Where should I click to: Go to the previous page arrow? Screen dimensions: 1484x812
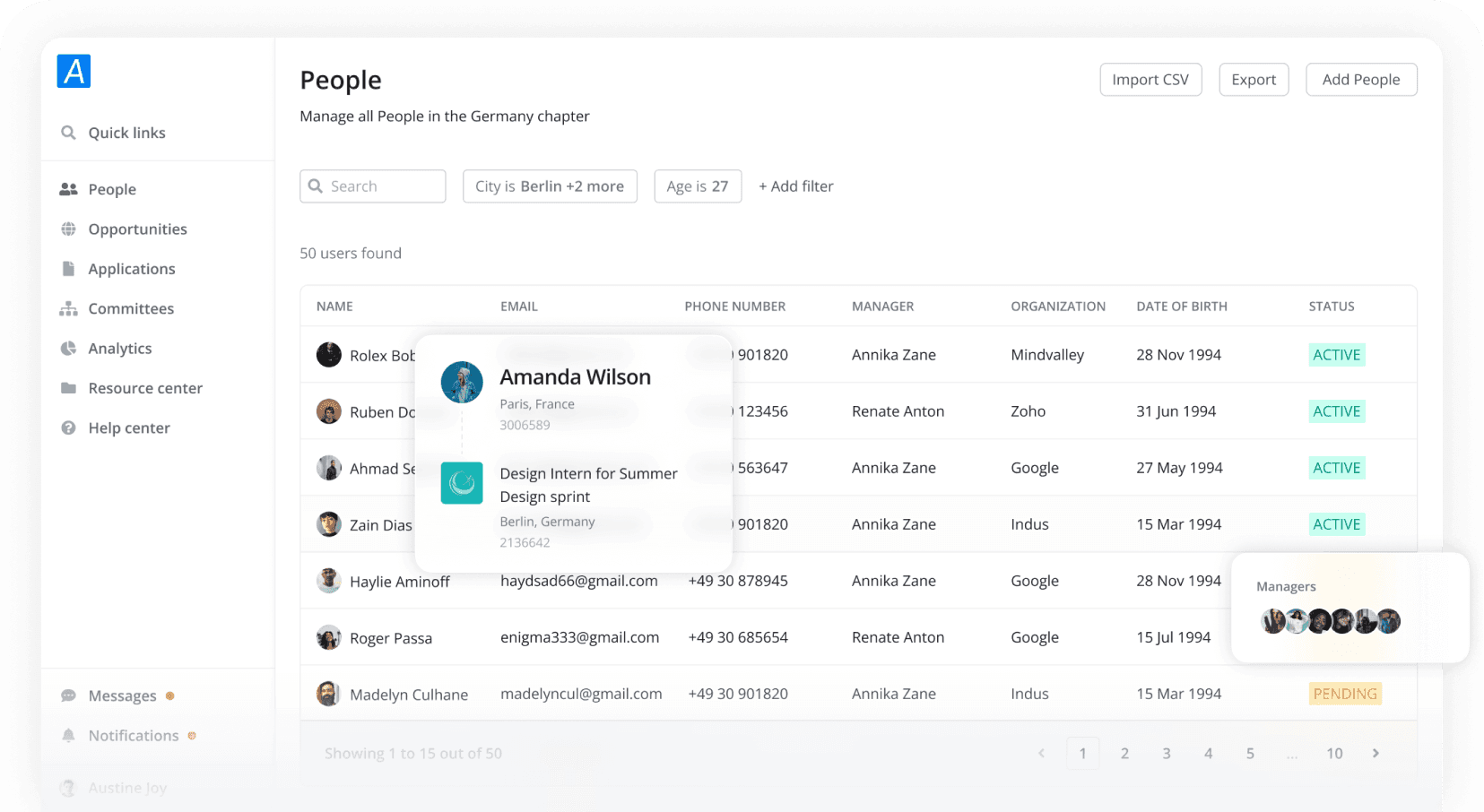coord(1041,754)
